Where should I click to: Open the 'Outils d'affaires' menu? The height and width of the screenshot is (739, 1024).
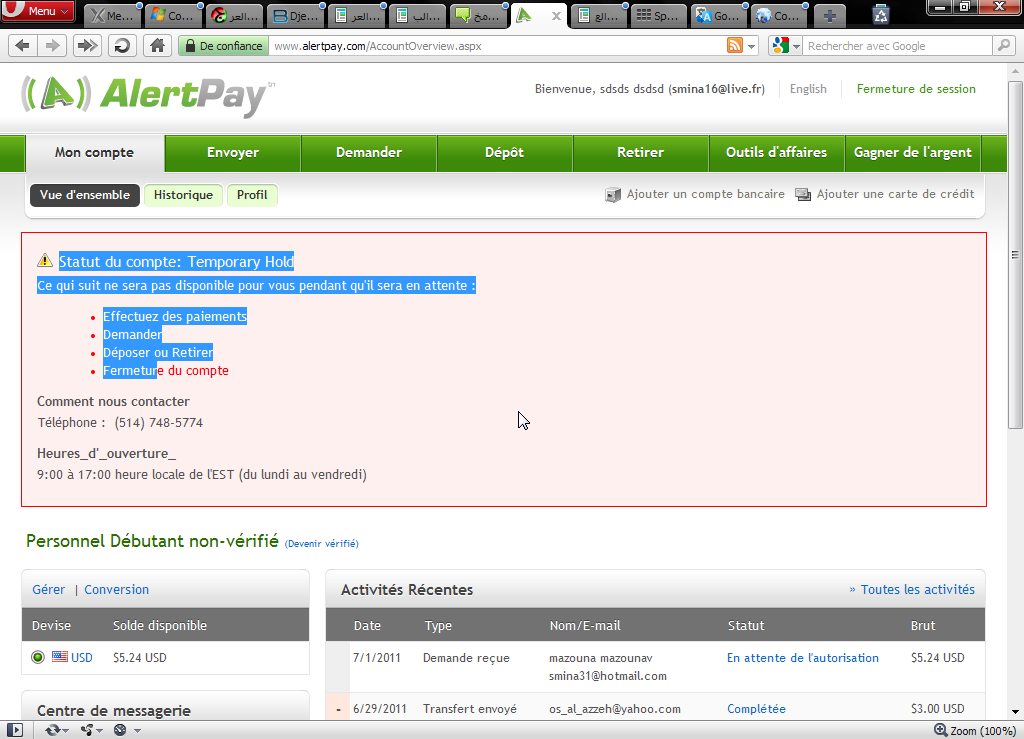click(776, 153)
